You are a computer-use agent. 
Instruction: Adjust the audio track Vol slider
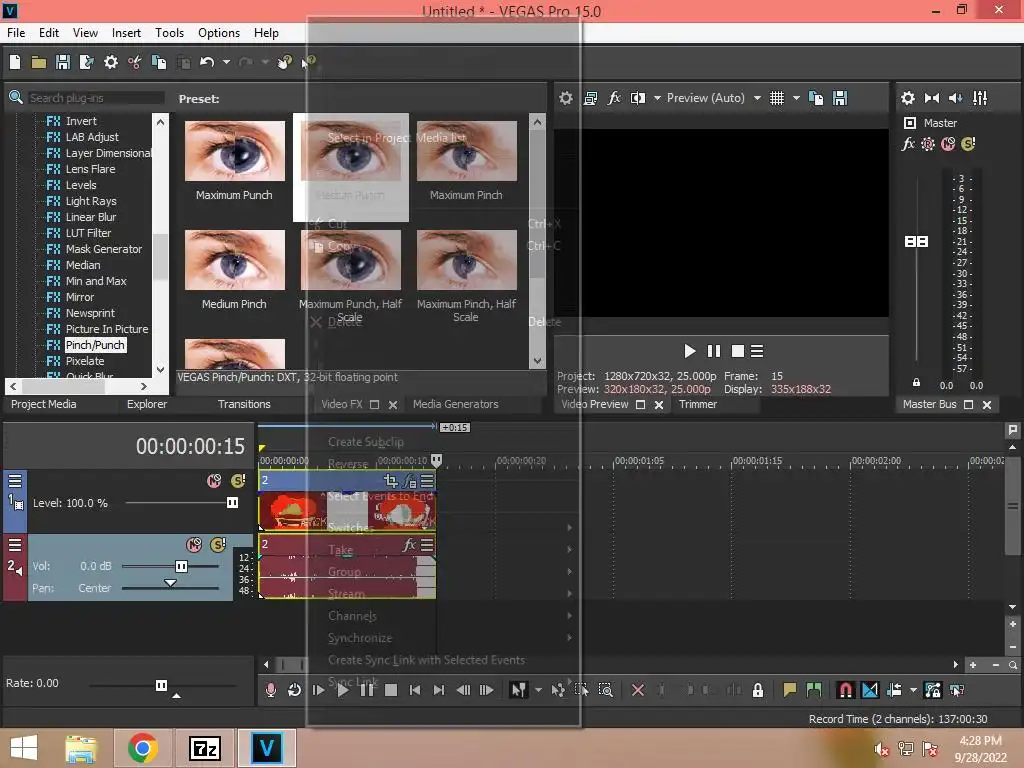182,566
